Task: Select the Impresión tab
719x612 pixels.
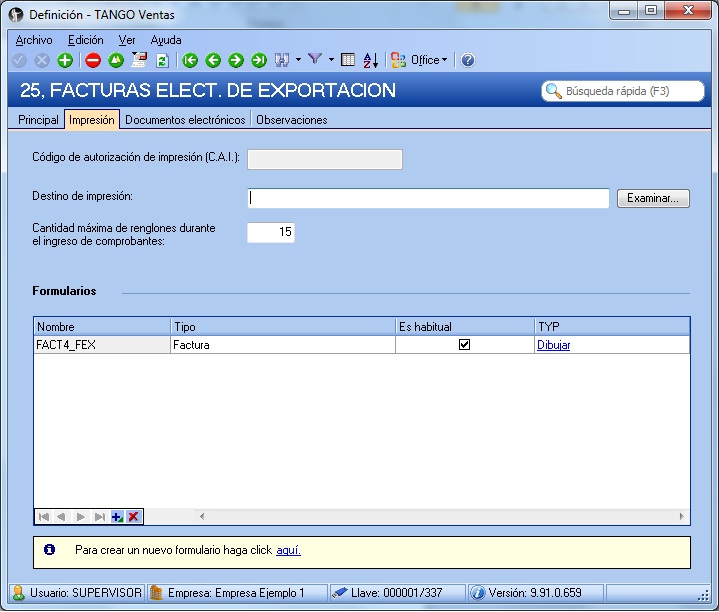Action: pos(92,120)
